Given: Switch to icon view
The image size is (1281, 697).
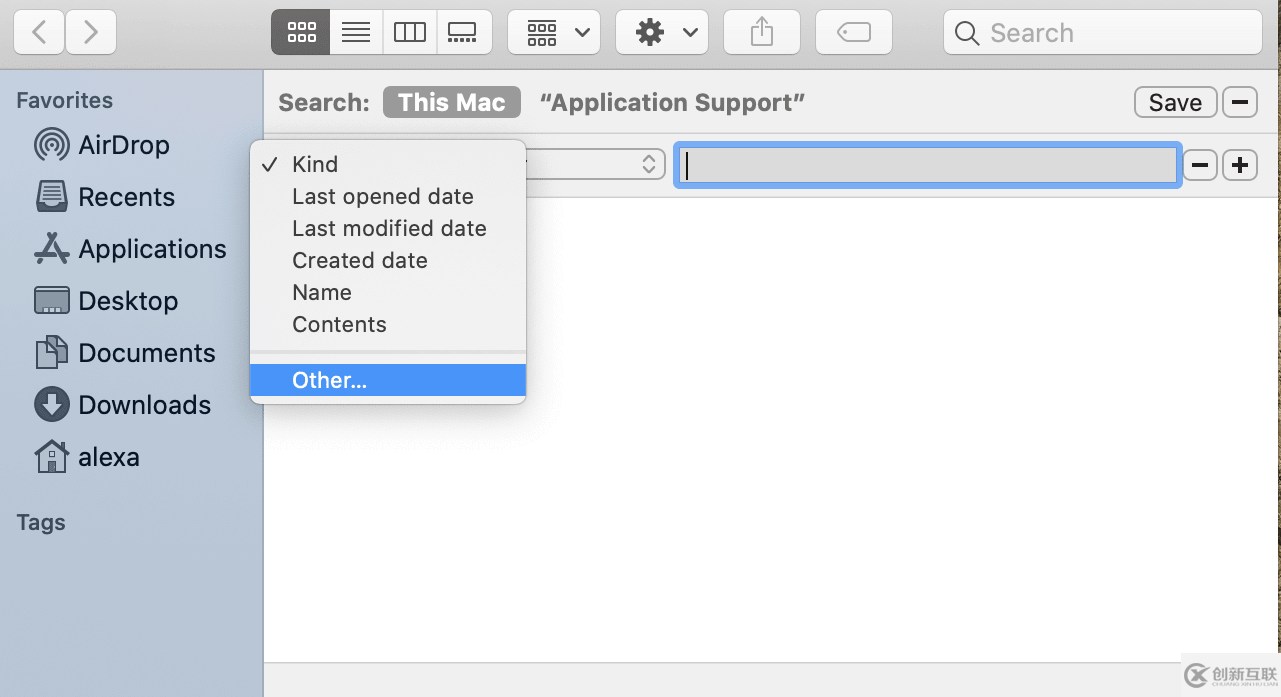Looking at the screenshot, I should click(x=300, y=33).
